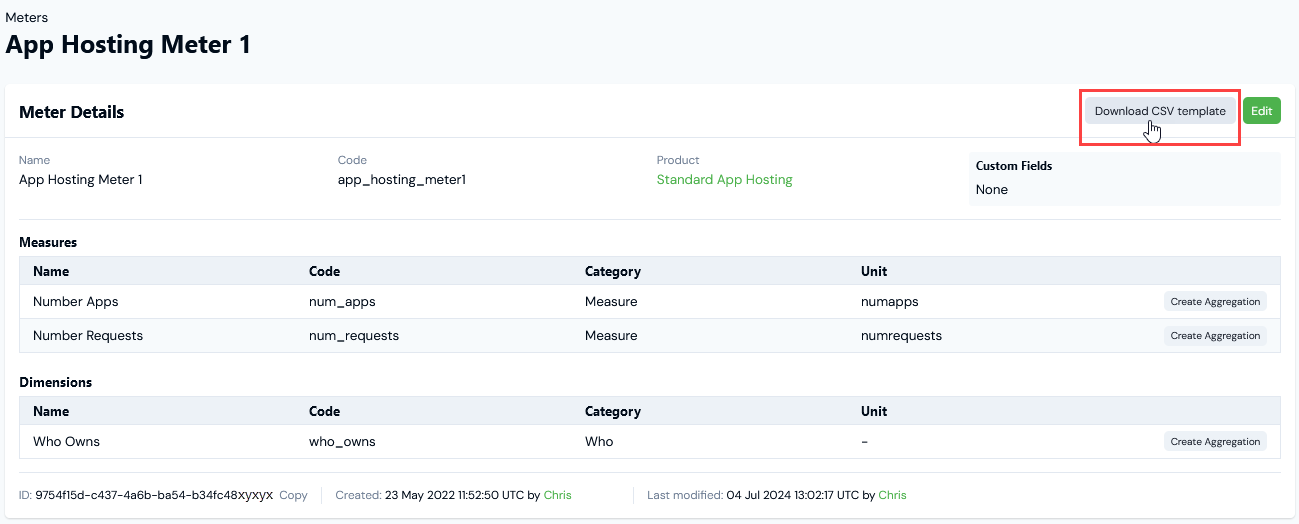Click the meter ID value text
1299x524 pixels.
coord(153,495)
